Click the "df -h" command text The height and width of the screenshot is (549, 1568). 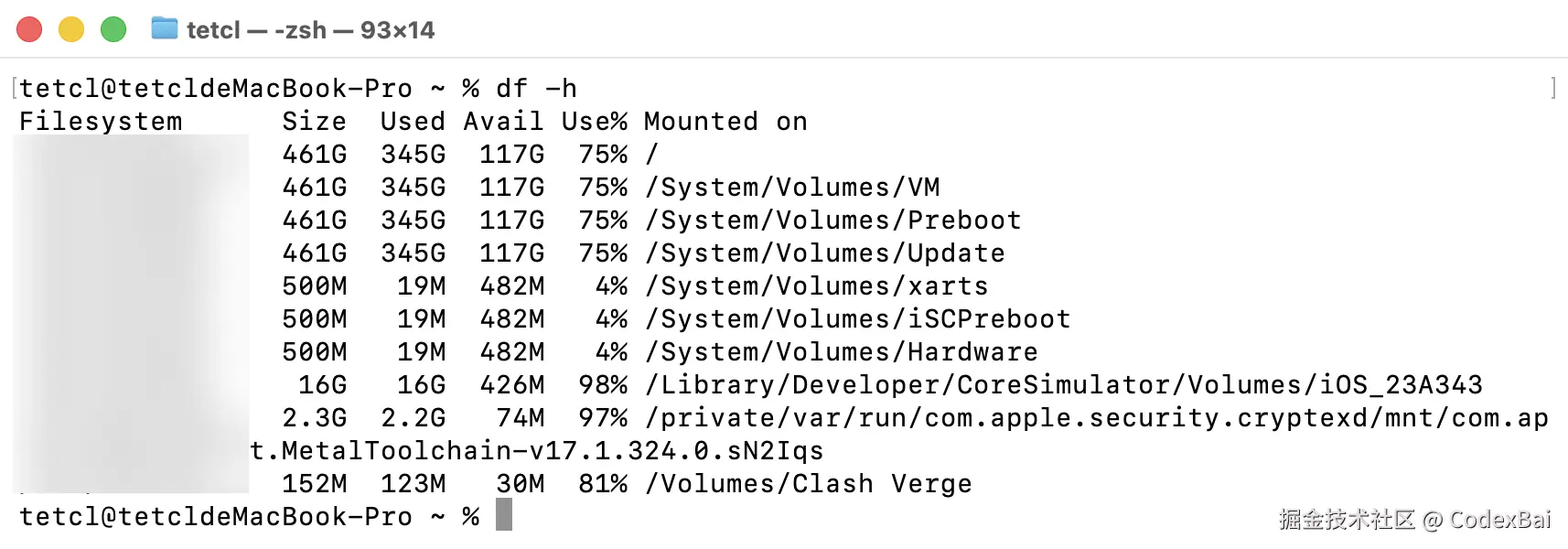point(536,89)
